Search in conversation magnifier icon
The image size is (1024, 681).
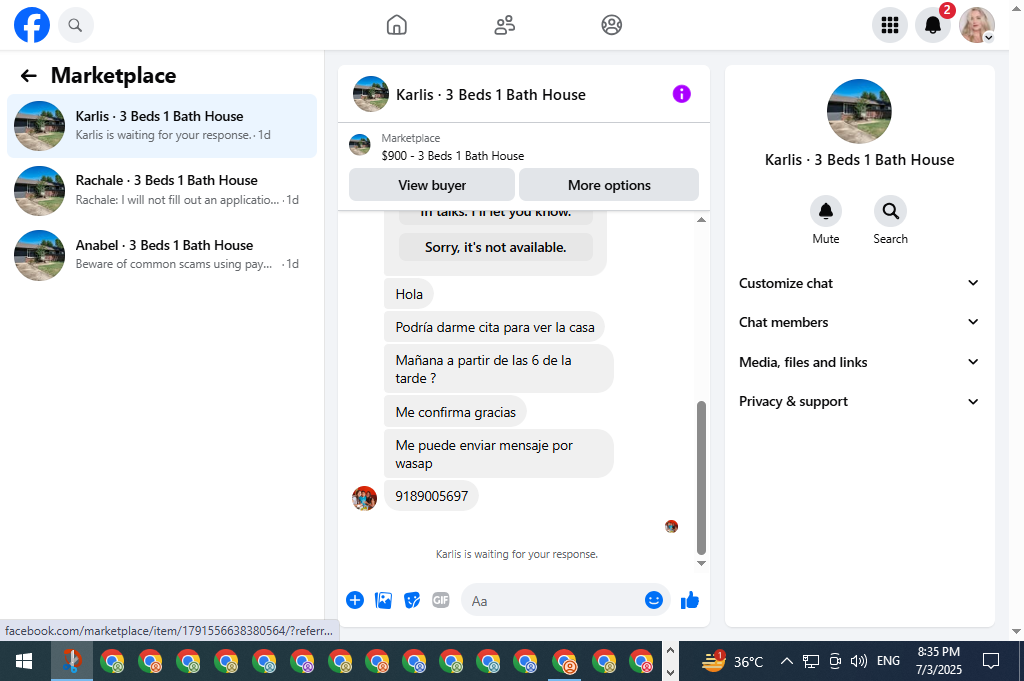pyautogui.click(x=890, y=211)
